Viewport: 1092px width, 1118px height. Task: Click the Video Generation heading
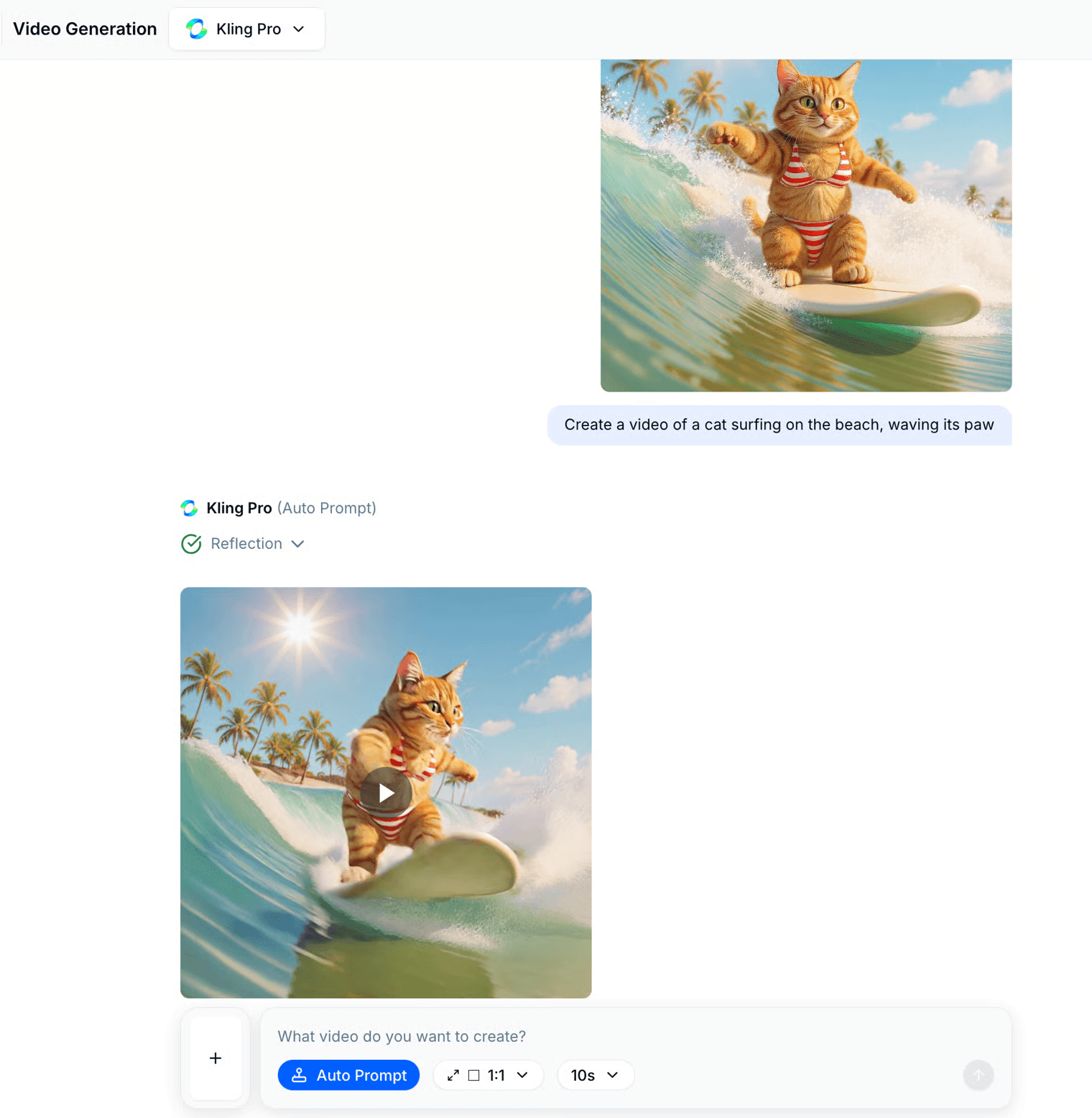(x=85, y=29)
